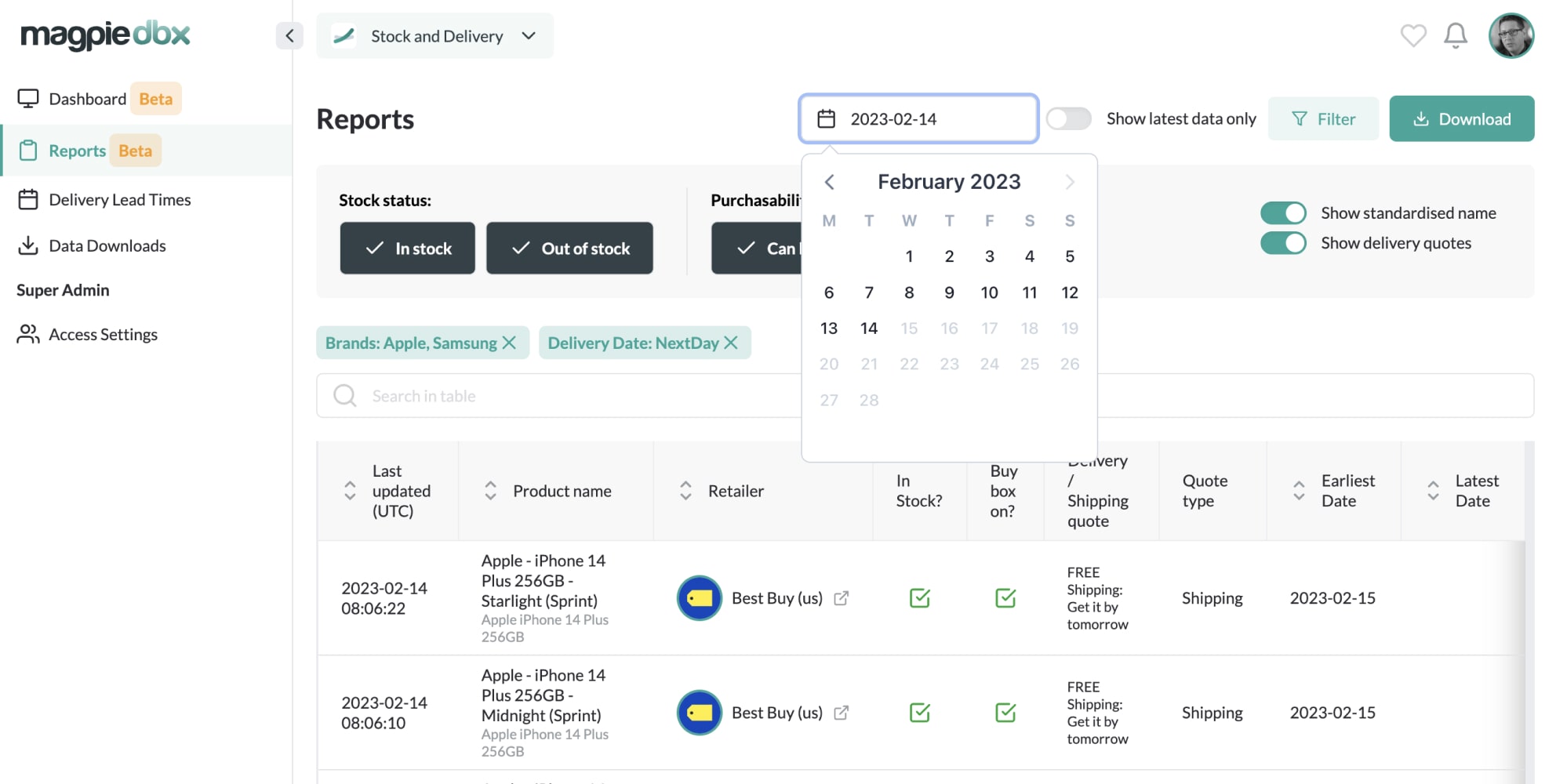This screenshot has width=1556, height=784.
Task: Open notifications bell
Action: tap(1456, 35)
